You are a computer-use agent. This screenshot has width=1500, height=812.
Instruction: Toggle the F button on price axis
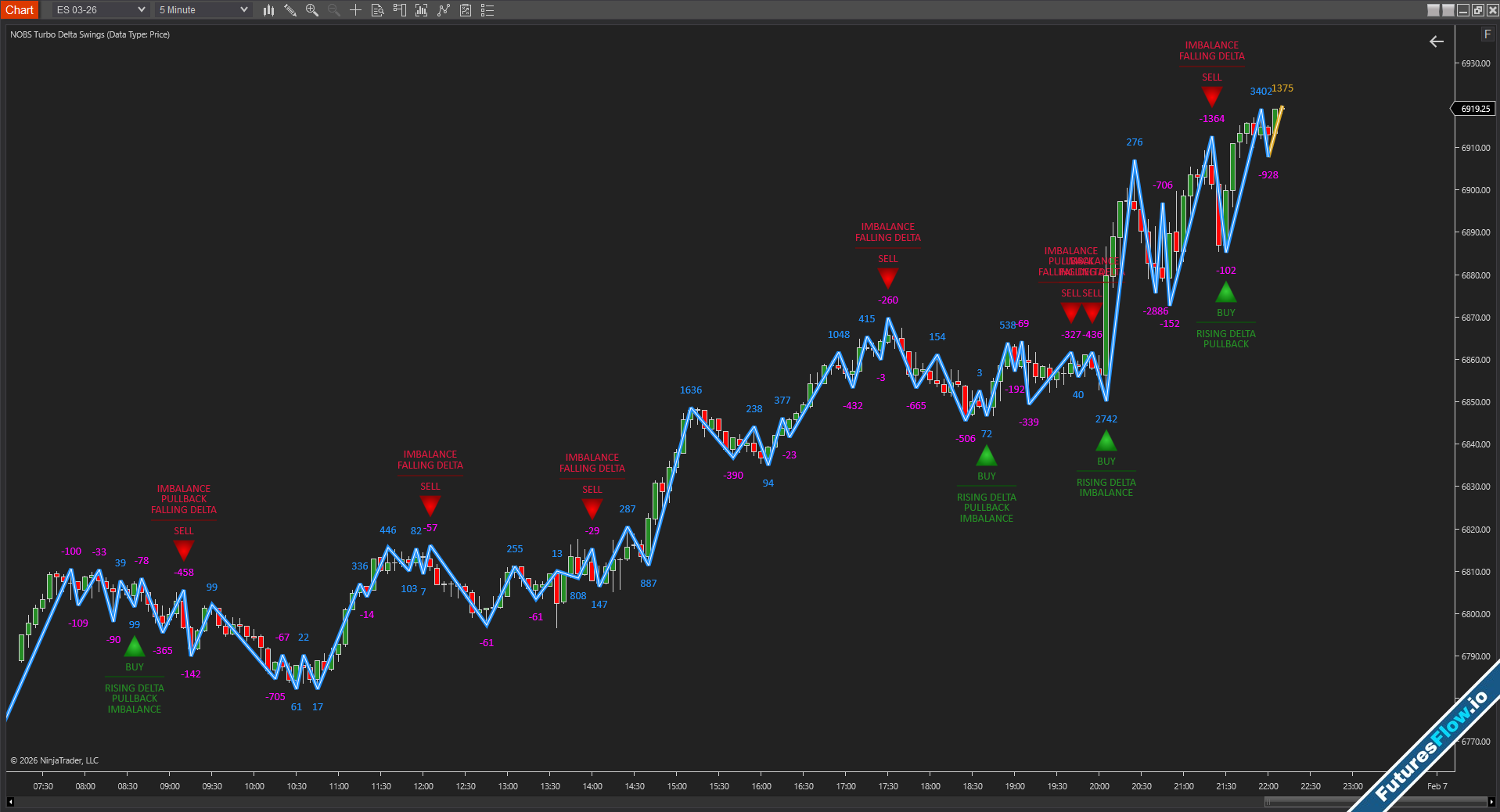1487,34
